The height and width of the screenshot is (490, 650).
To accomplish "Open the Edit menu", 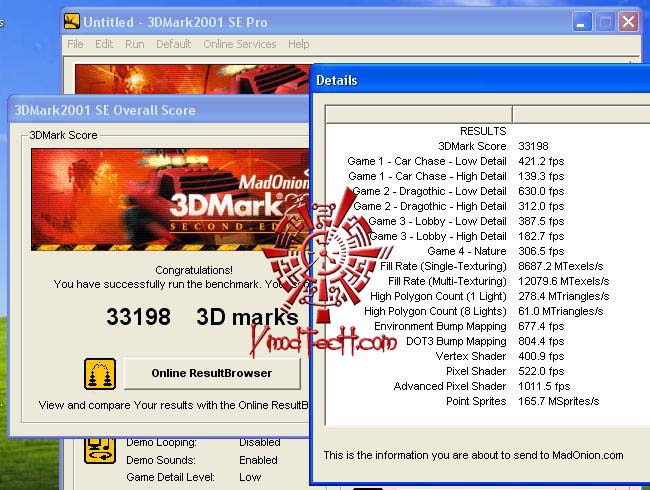I will point(104,44).
